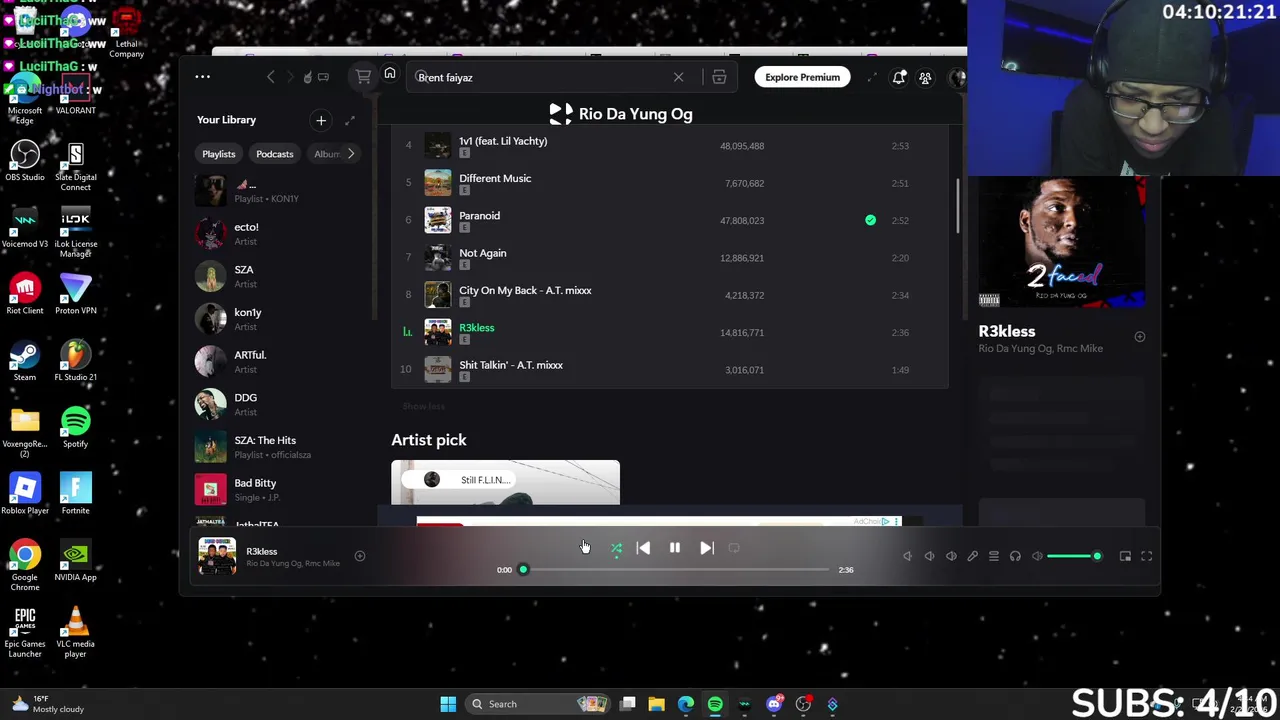Select the Podcasts filter chip

point(274,154)
